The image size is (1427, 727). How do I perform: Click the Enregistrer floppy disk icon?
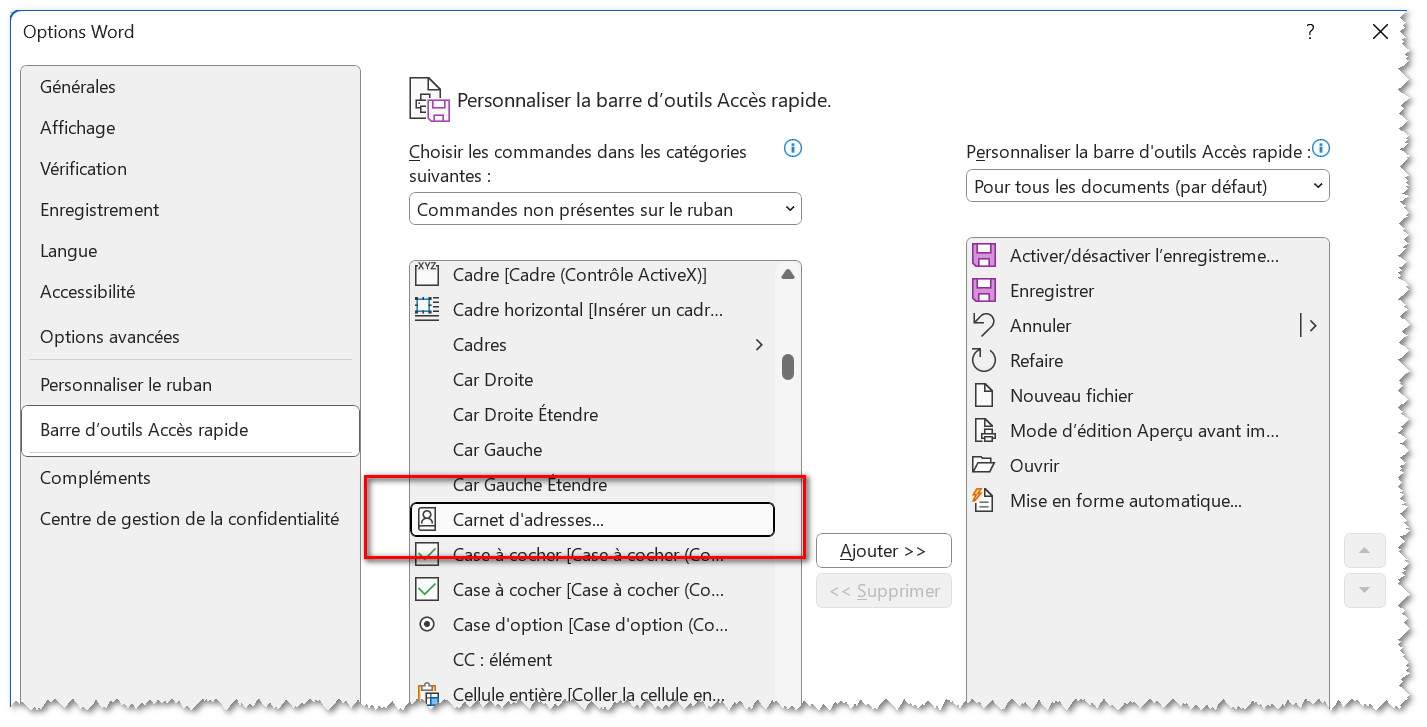[x=984, y=291]
